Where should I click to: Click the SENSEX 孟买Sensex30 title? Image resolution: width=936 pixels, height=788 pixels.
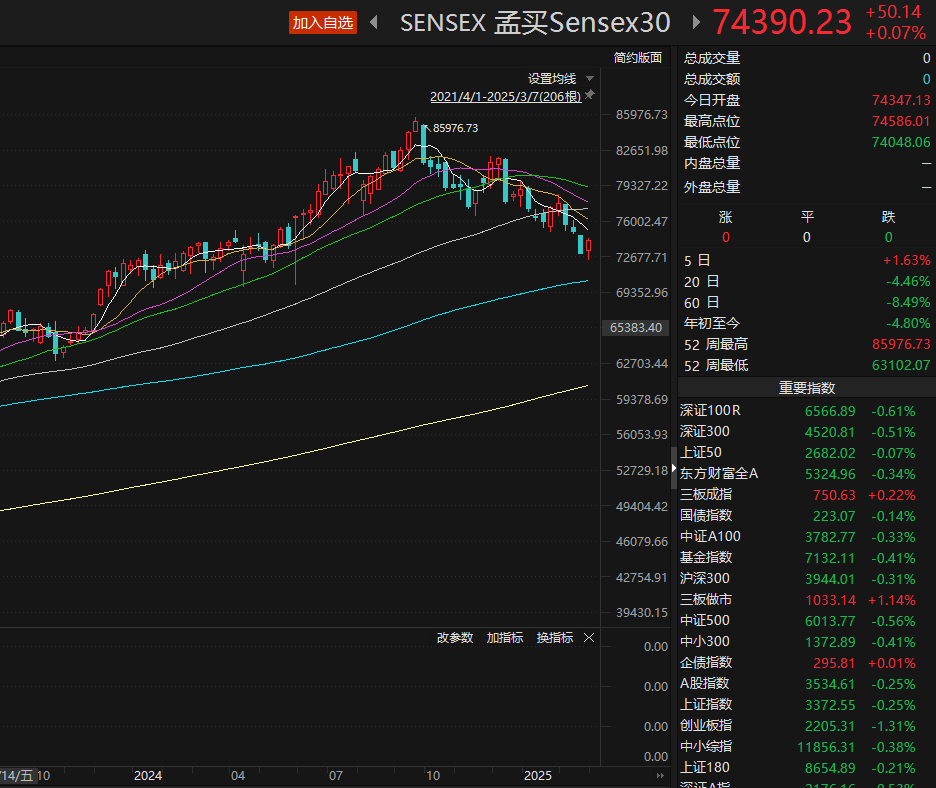535,23
